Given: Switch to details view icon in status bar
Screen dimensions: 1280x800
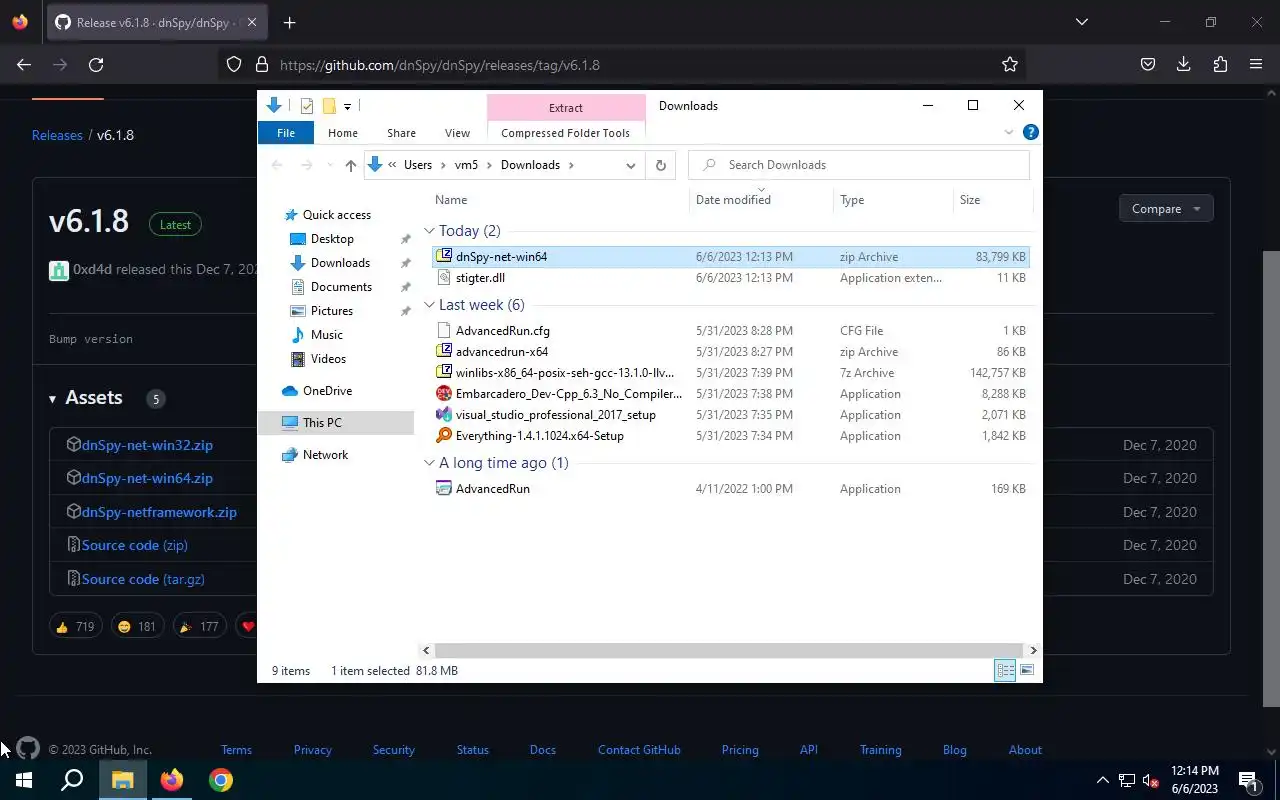Looking at the screenshot, I should coord(1005,671).
